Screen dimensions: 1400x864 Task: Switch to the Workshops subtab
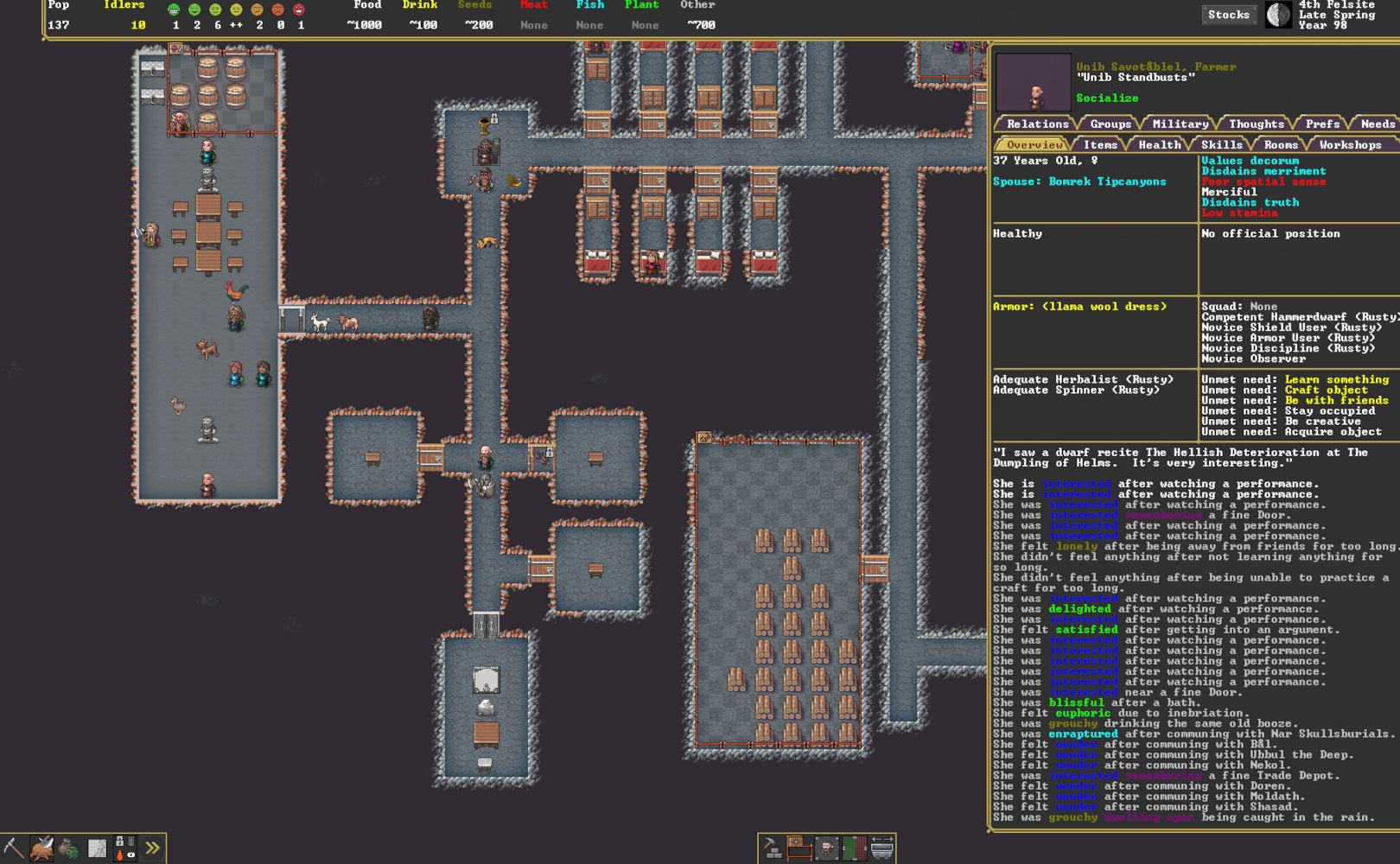point(1350,144)
